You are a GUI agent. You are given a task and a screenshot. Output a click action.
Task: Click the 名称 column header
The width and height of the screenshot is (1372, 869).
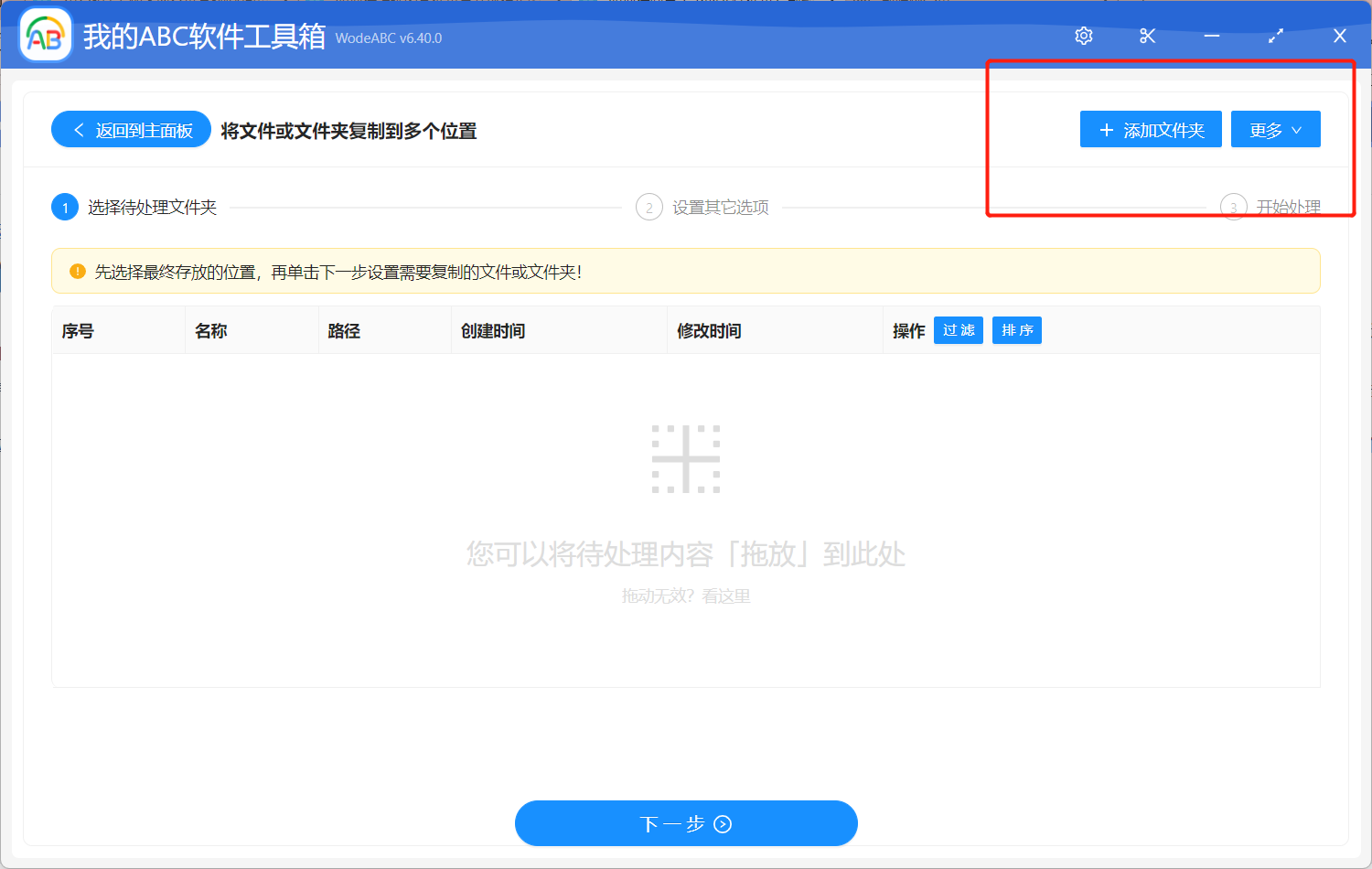point(210,330)
